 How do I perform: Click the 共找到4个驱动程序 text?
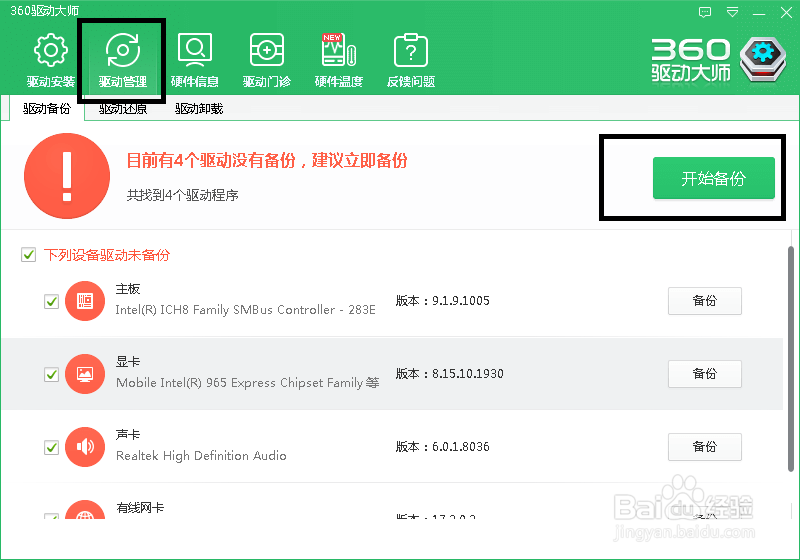183,195
